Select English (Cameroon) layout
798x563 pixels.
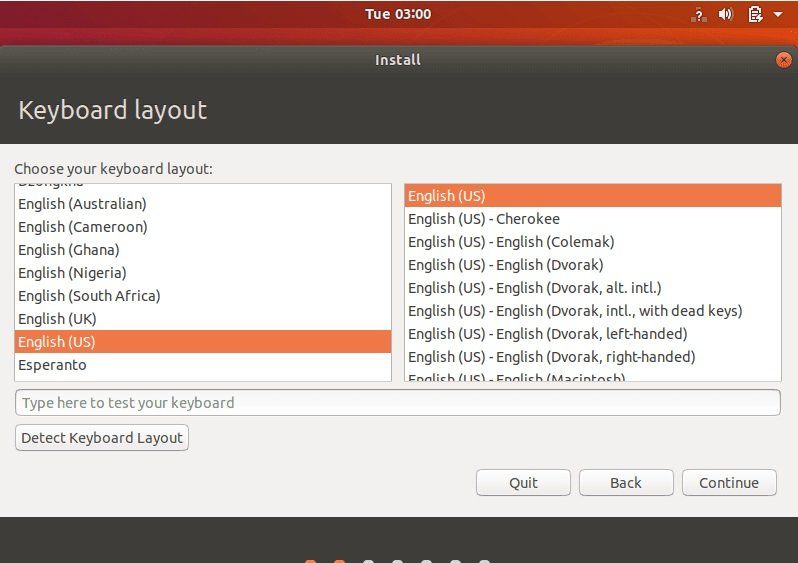click(203, 227)
